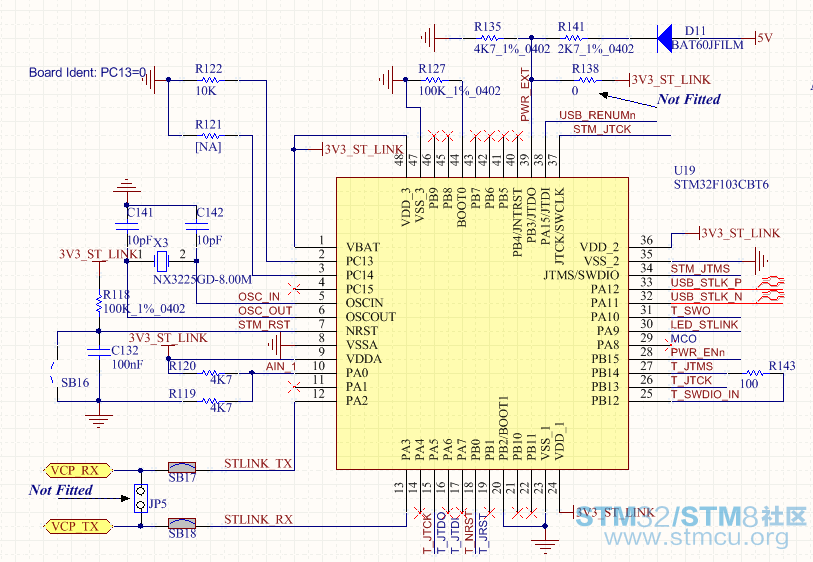This screenshot has width=813, height=562.
Task: Click the R138 resistor symbol
Action: coord(587,80)
